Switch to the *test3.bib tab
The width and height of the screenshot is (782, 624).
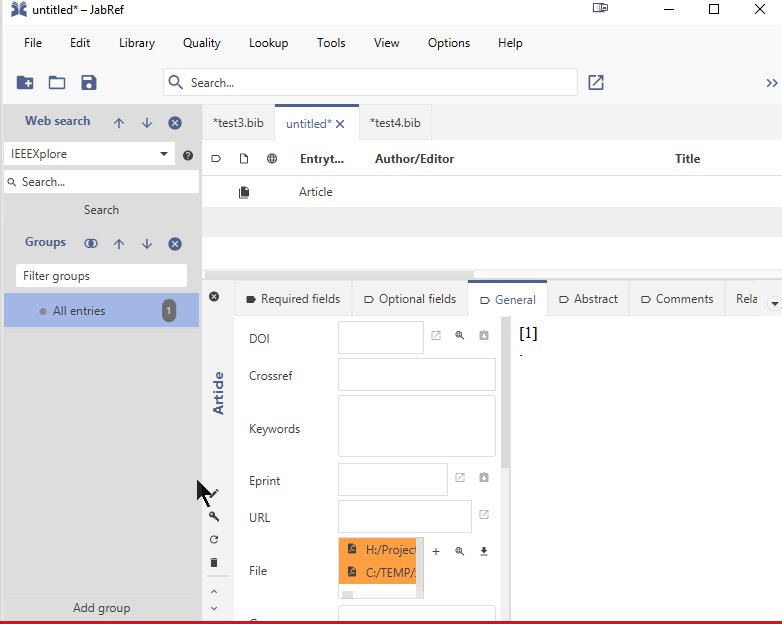point(238,123)
